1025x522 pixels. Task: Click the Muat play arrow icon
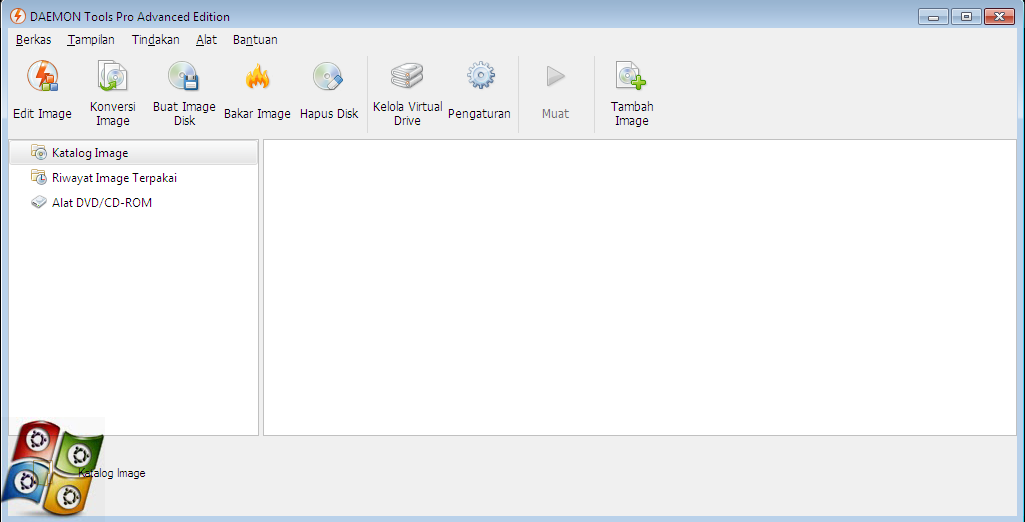point(555,76)
